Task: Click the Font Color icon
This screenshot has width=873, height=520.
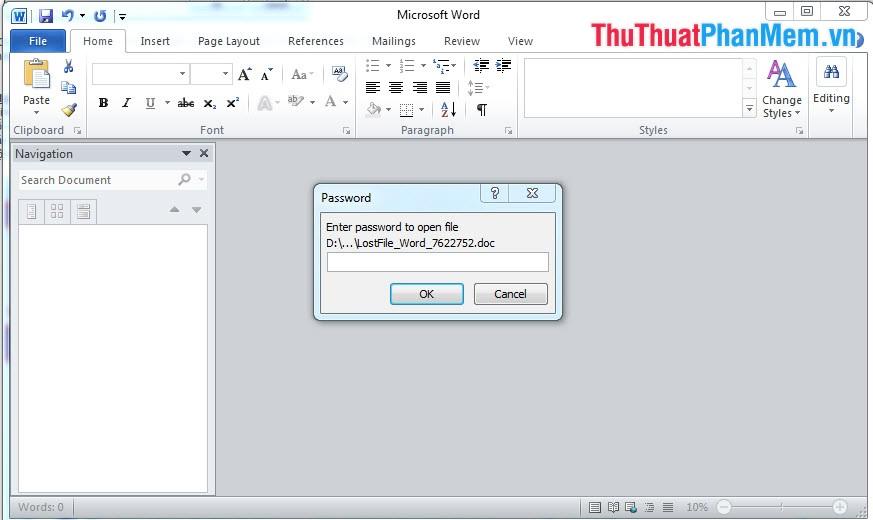Action: pos(331,102)
